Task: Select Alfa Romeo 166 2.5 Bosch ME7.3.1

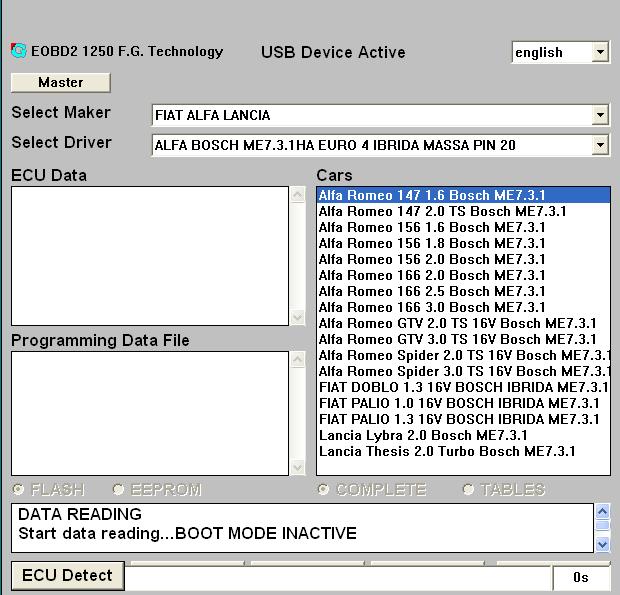Action: click(463, 291)
